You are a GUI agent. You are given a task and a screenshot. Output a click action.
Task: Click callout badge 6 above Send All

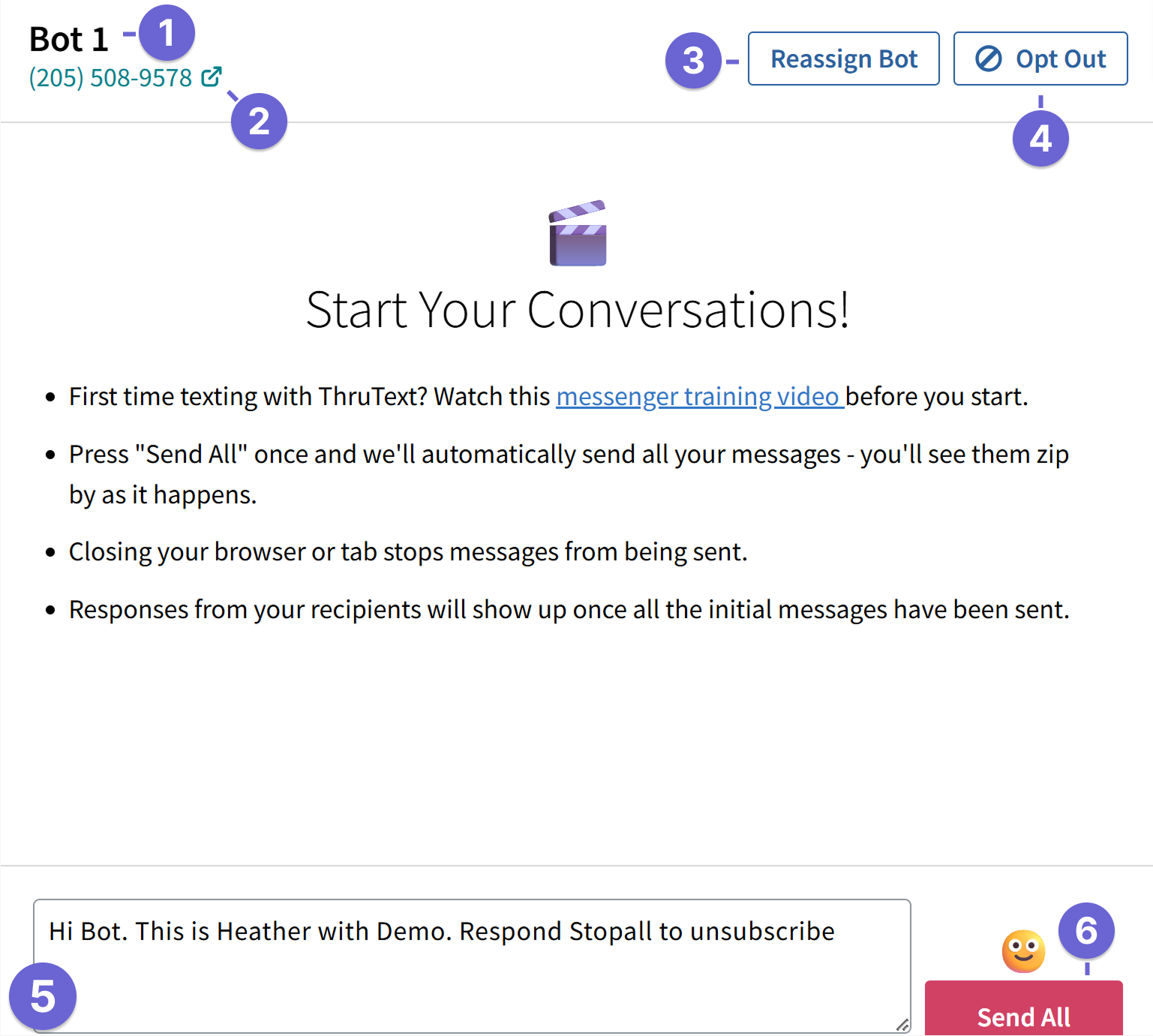coord(1087,931)
